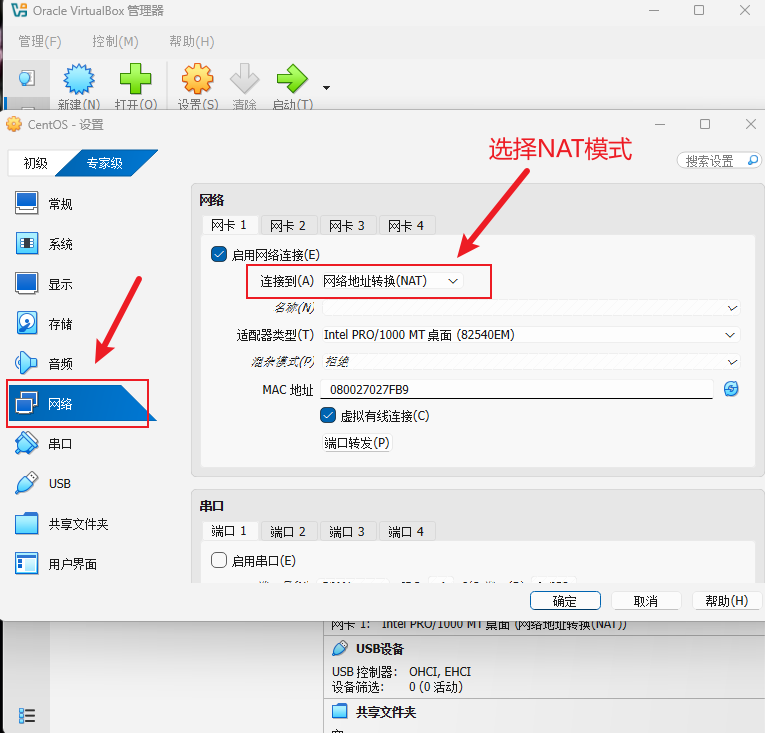This screenshot has width=765, height=733.
Task: Open the 名称(N) dropdown
Action: tap(531, 308)
